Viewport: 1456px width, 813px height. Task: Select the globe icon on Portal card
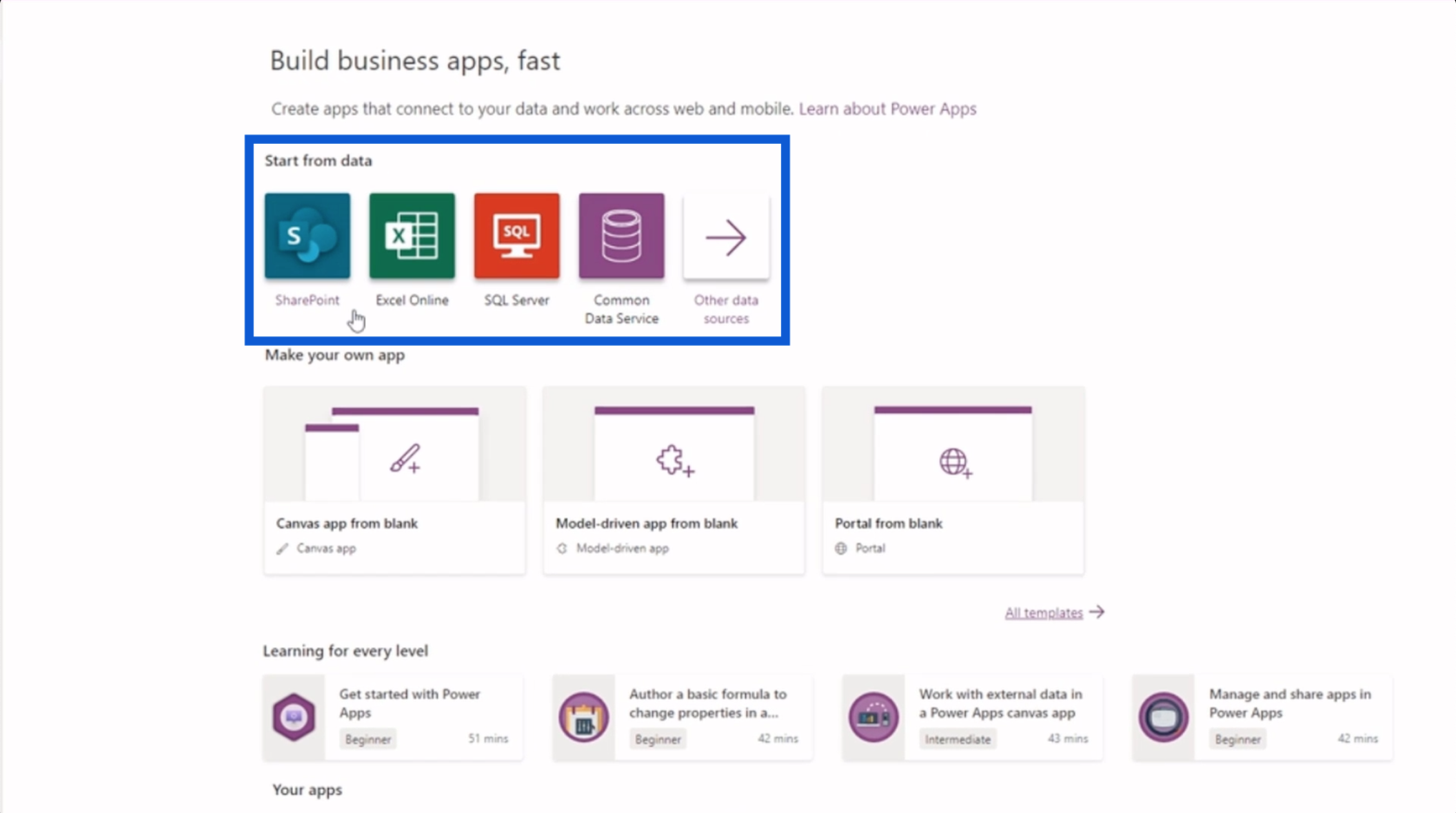(955, 462)
